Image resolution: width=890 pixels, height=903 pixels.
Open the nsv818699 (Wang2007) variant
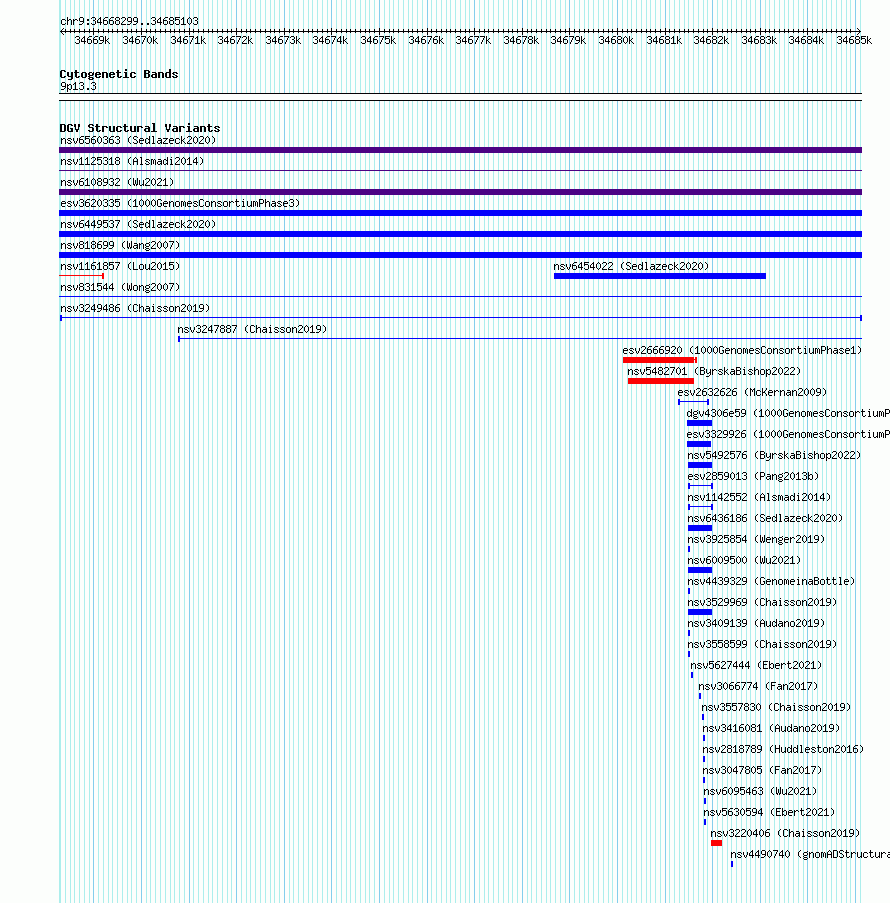(120, 245)
